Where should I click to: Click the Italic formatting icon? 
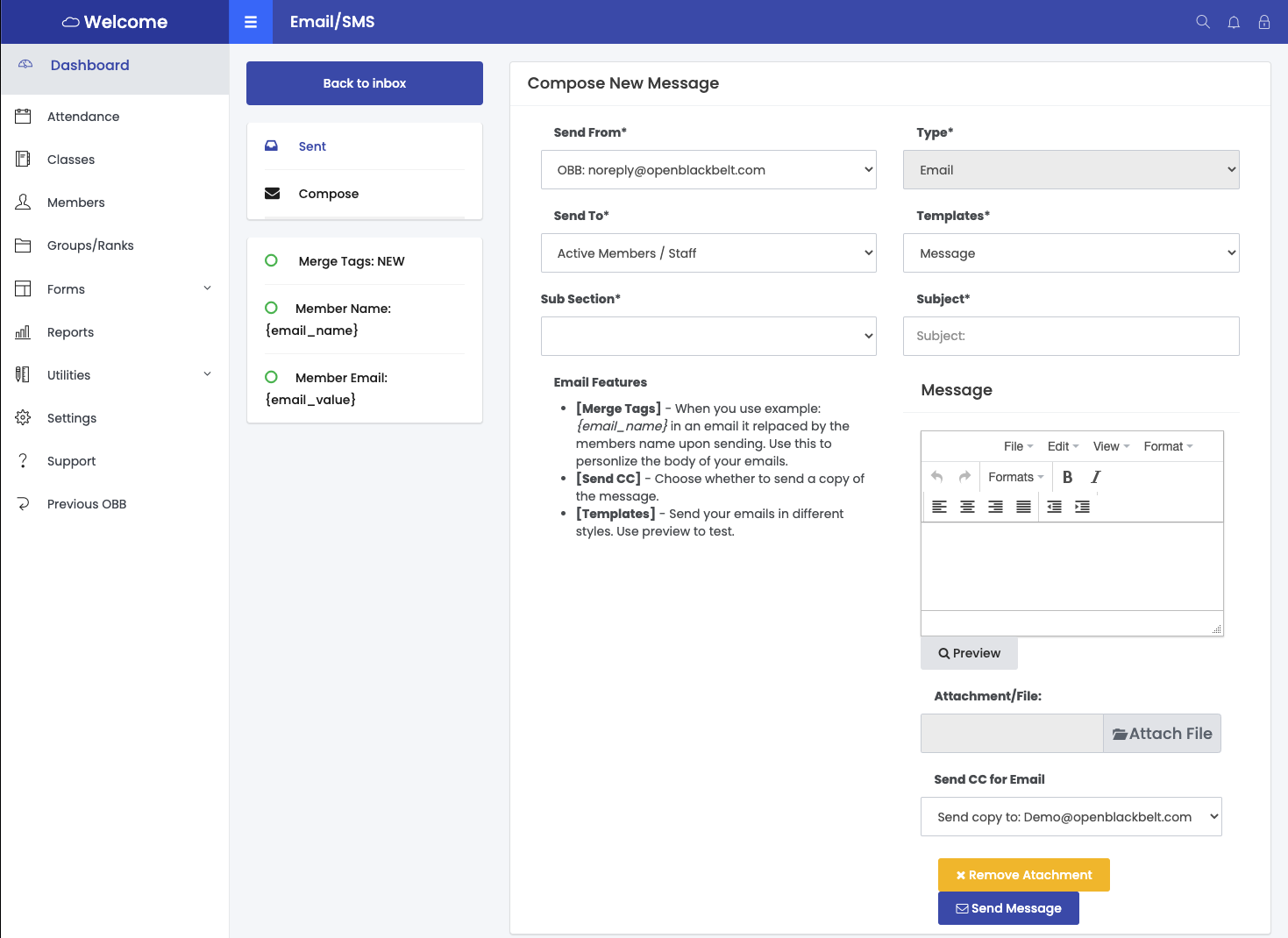click(1095, 477)
